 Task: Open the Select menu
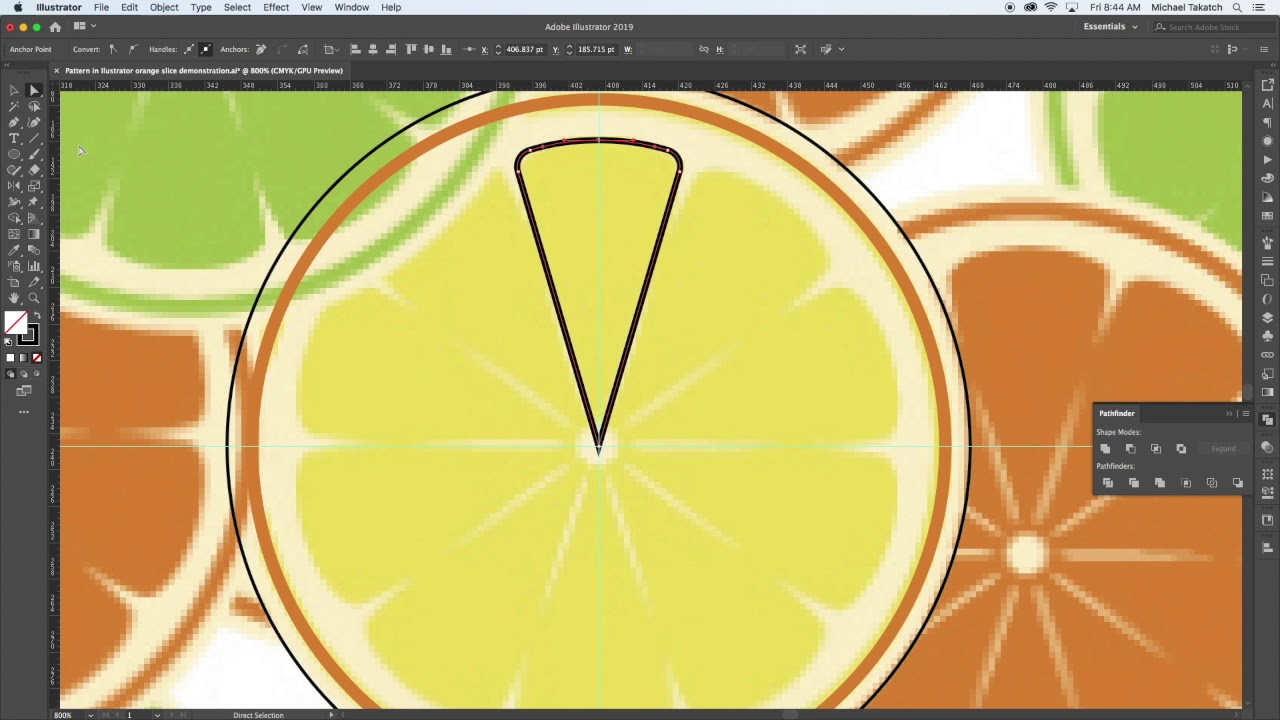click(237, 7)
